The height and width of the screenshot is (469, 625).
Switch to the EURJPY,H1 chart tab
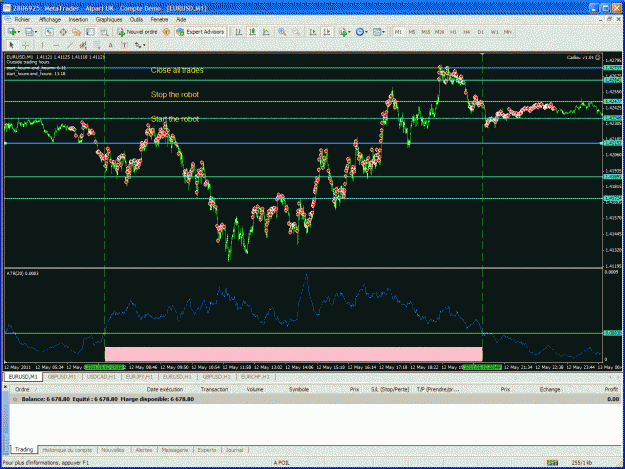click(x=140, y=377)
